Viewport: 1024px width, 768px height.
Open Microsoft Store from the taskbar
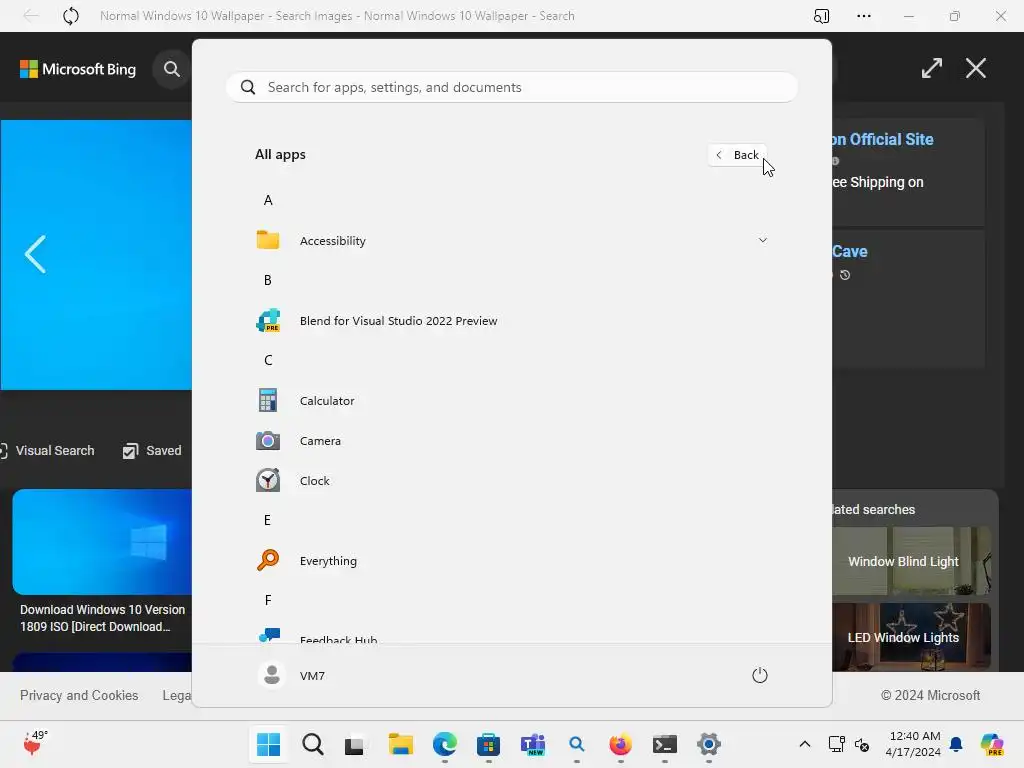pos(488,744)
